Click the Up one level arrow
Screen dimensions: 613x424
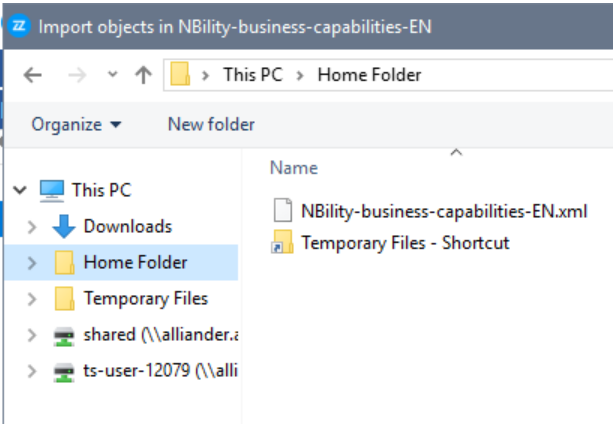(143, 75)
